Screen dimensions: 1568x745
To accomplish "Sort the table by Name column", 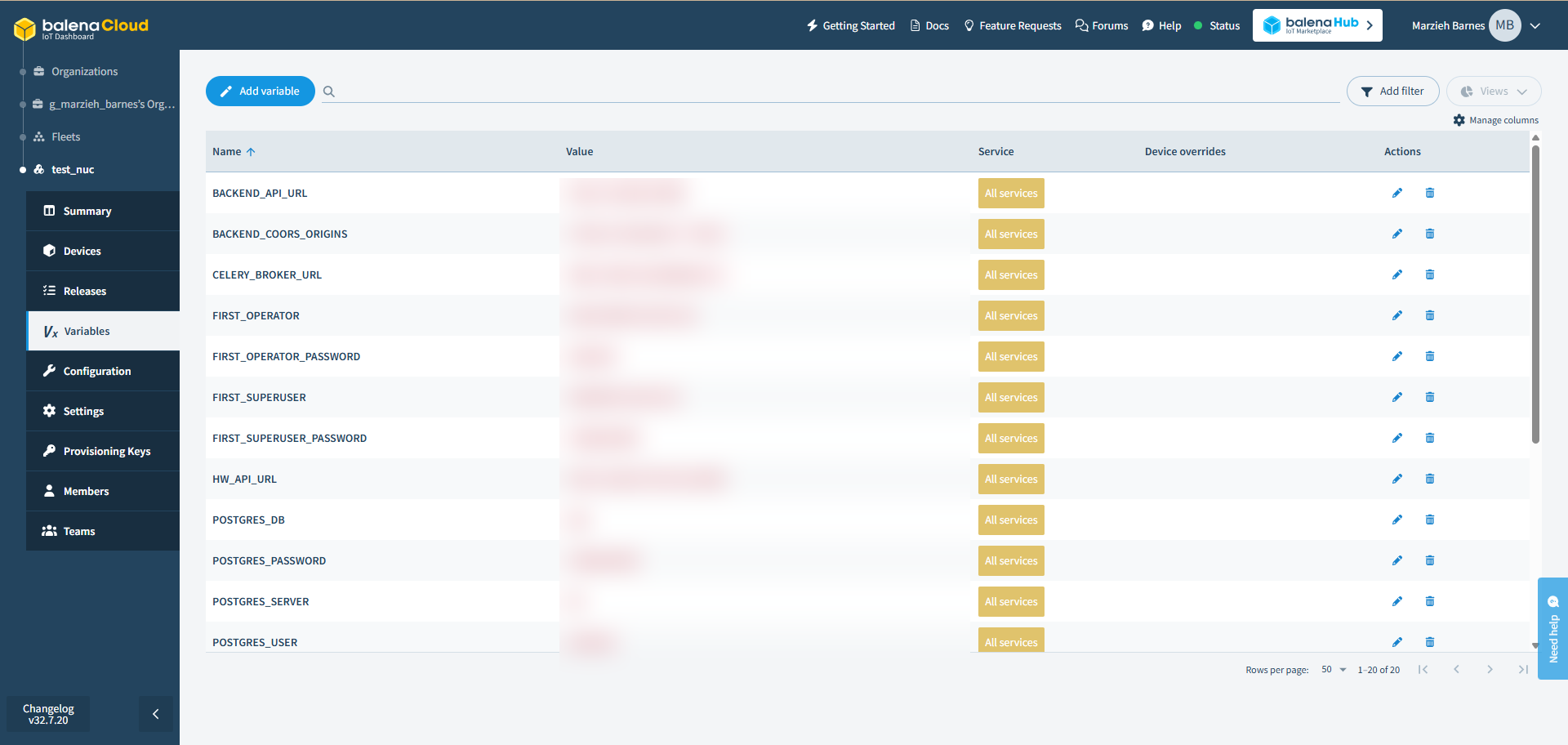I will tap(234, 152).
